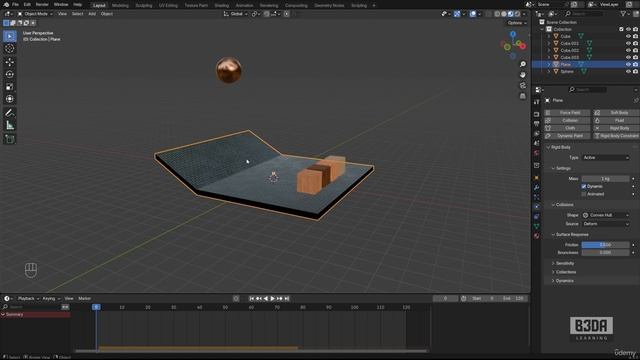
Task: Open the Object properties orange square tab
Action: [x=536, y=177]
